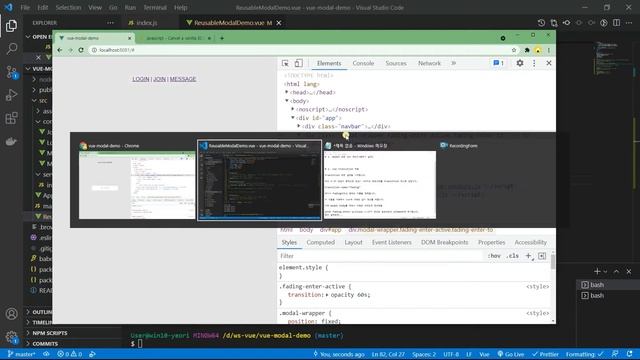
Task: Open the File menu in VS Code
Action: point(25,7)
